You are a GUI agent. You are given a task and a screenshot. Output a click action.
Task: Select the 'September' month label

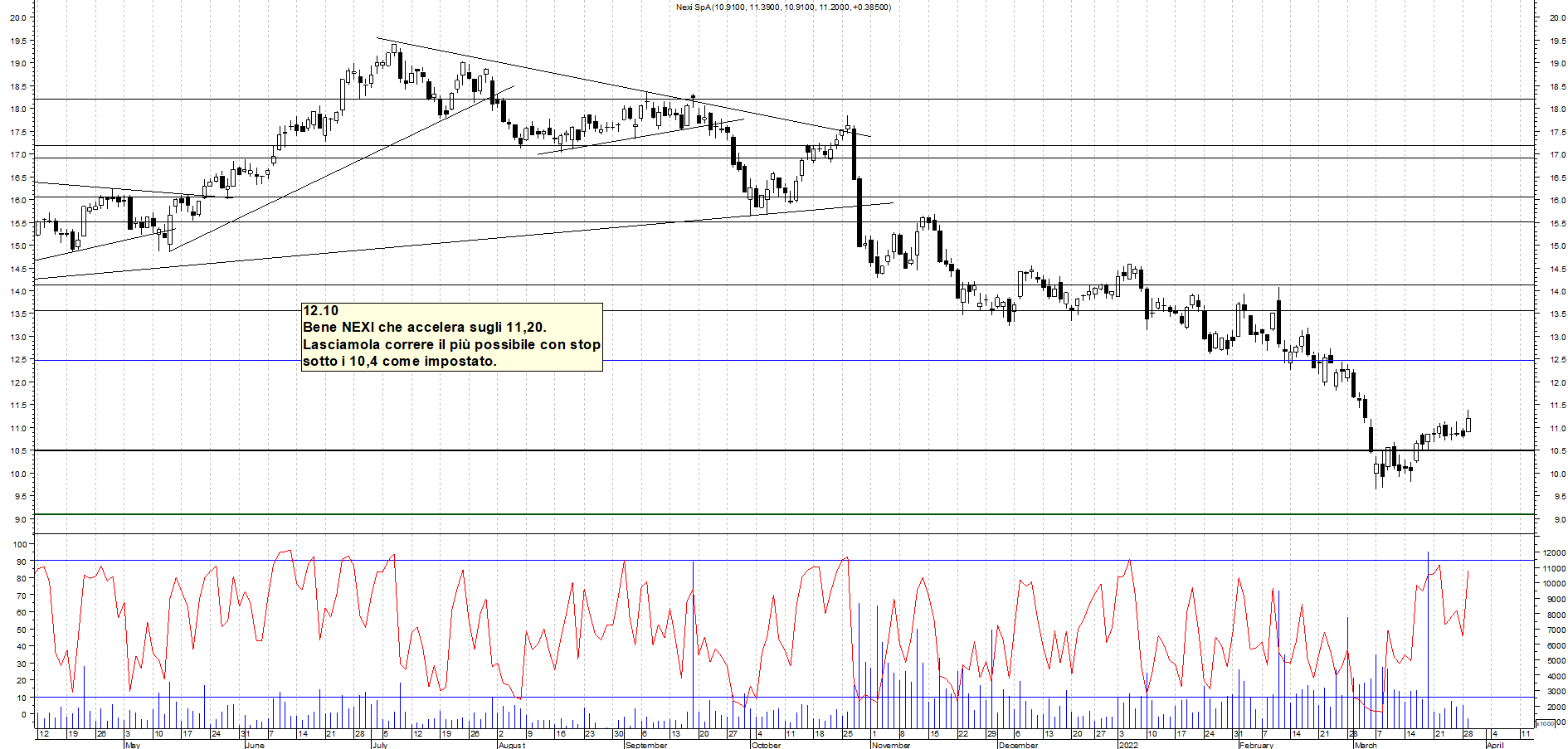tap(646, 745)
